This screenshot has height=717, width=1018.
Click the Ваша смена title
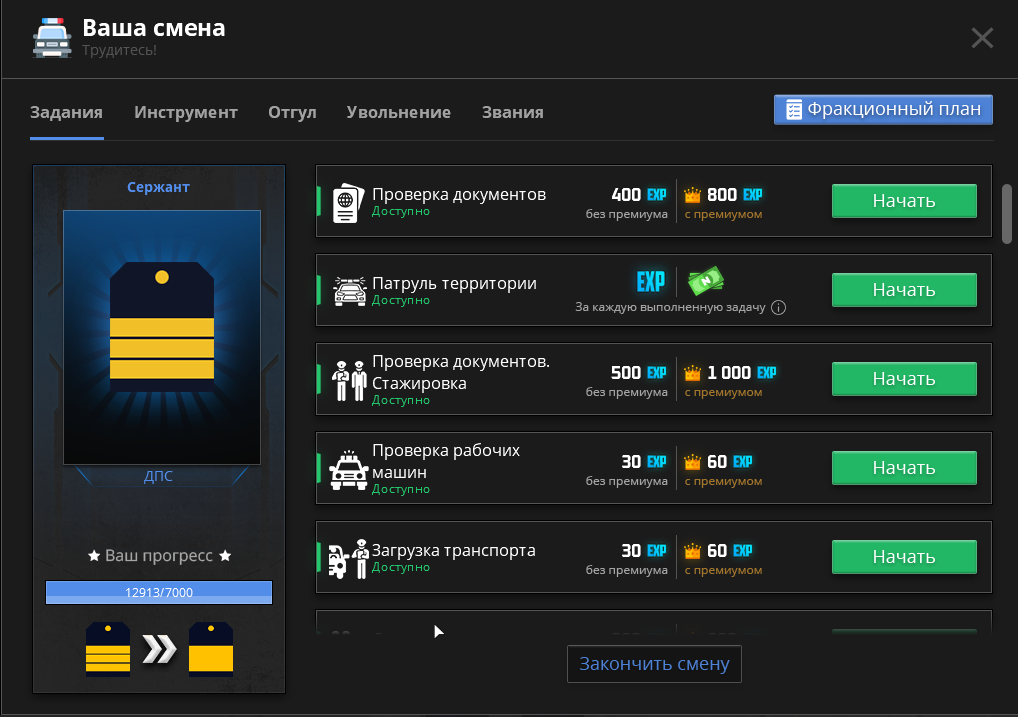click(154, 28)
